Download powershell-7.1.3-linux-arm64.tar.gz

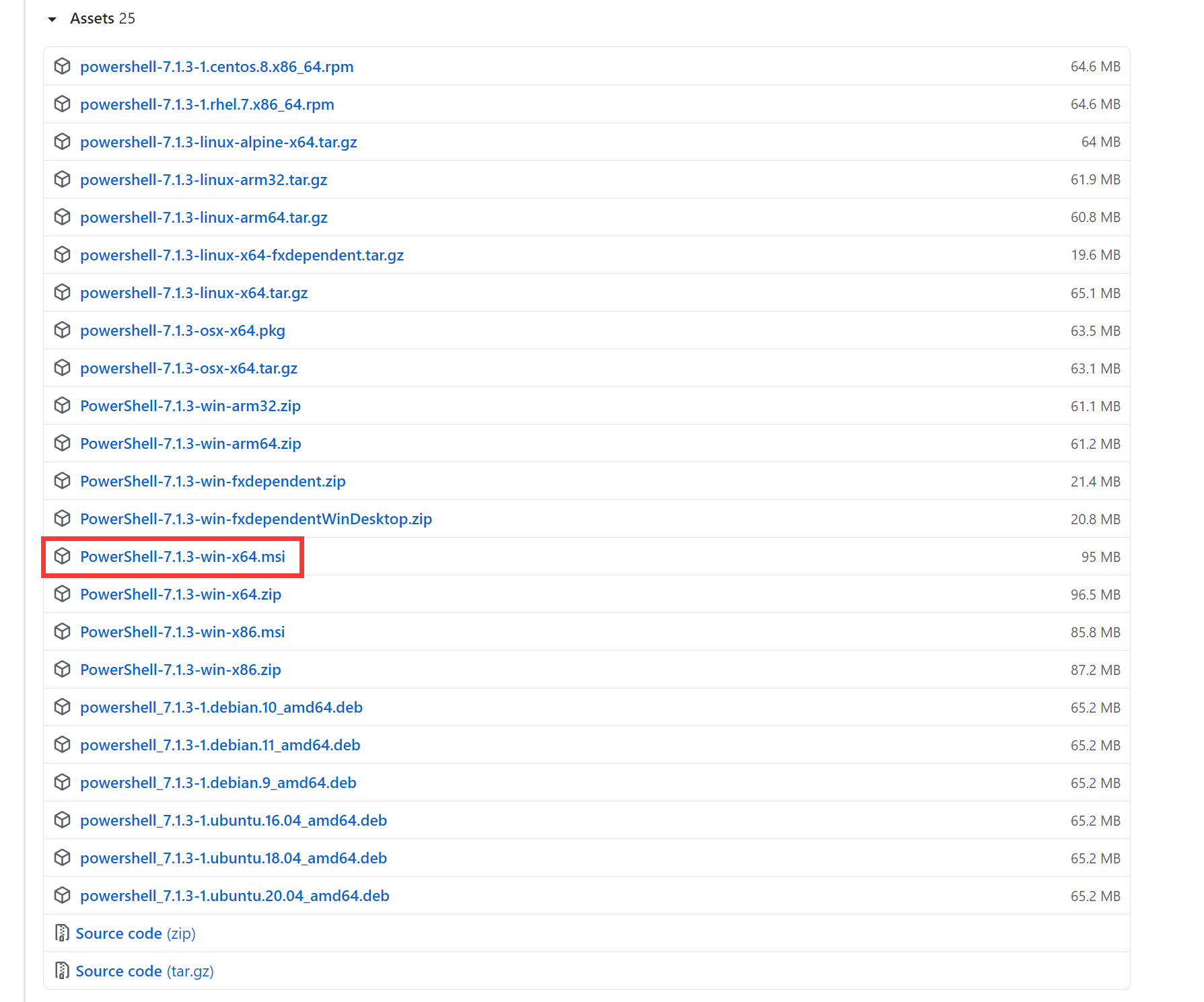point(204,217)
